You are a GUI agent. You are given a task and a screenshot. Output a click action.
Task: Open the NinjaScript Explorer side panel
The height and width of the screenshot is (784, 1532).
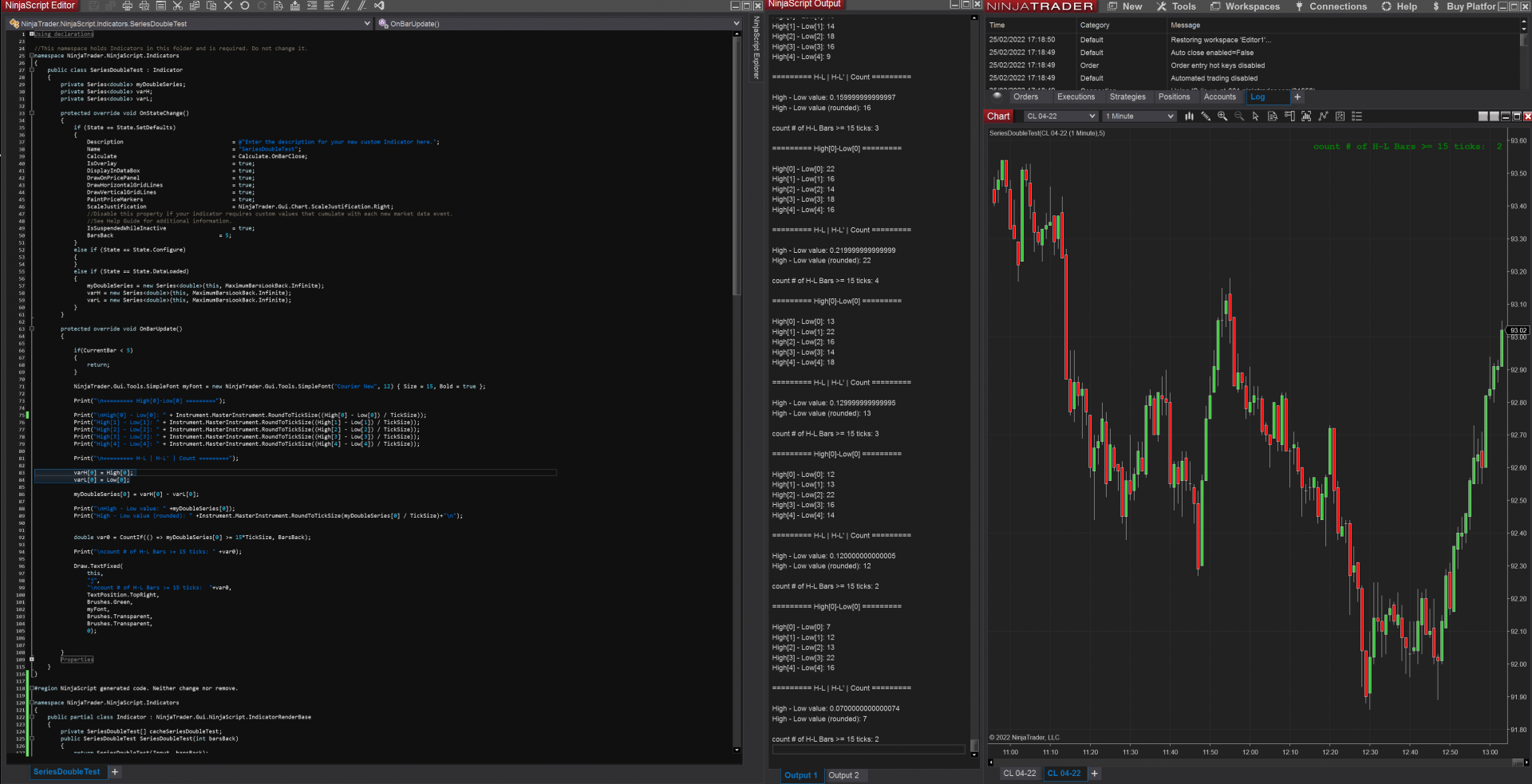click(756, 48)
